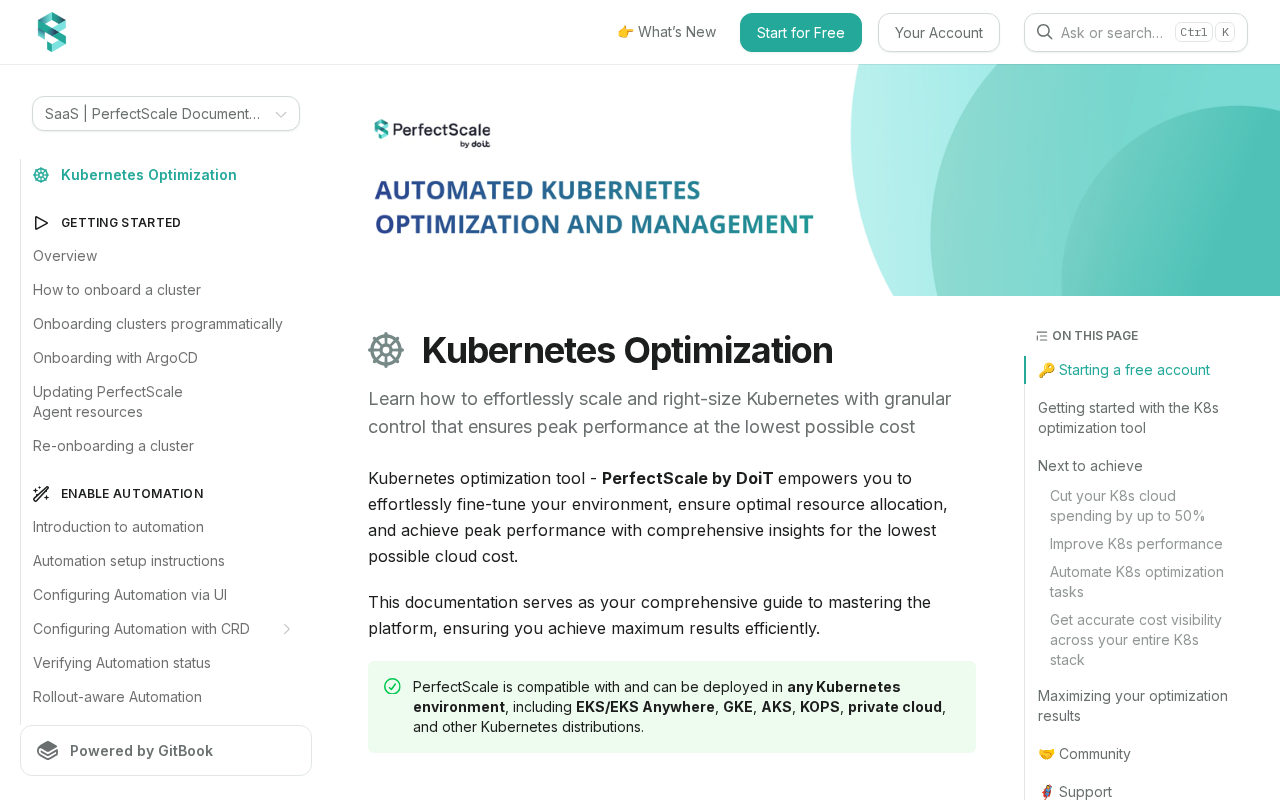The image size is (1280, 800).
Task: Focus the Ask or search field
Action: tap(1136, 32)
